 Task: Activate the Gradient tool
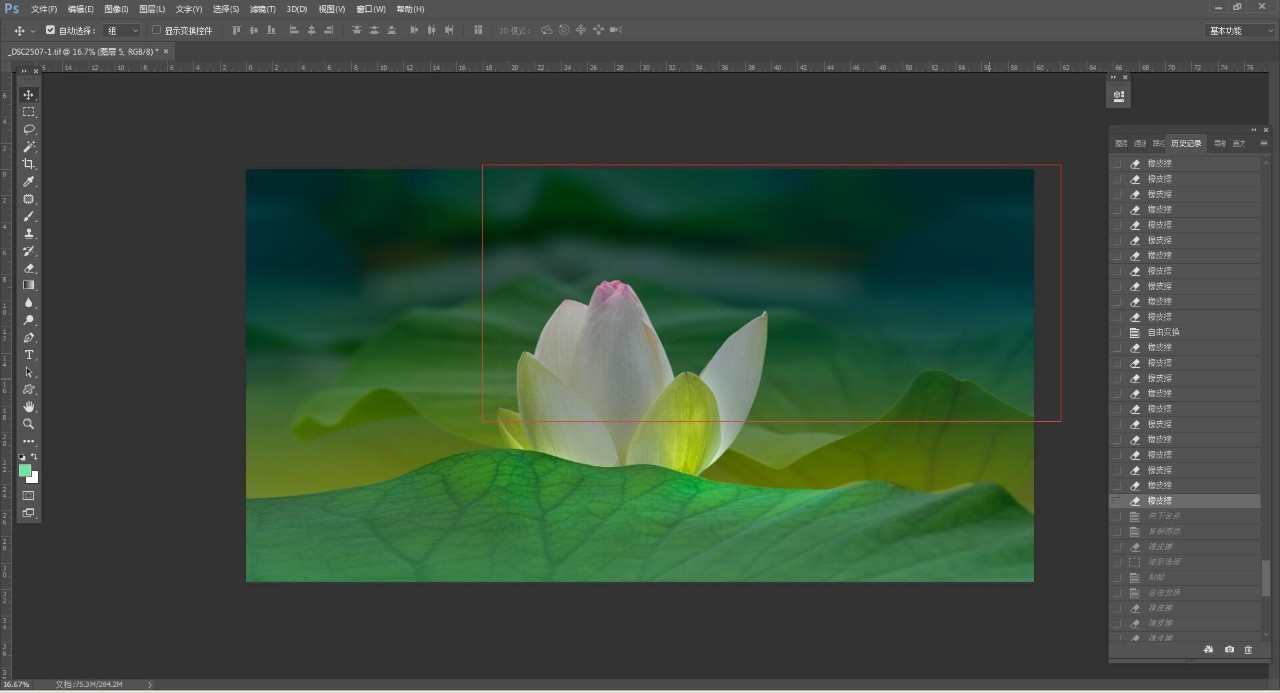click(29, 285)
